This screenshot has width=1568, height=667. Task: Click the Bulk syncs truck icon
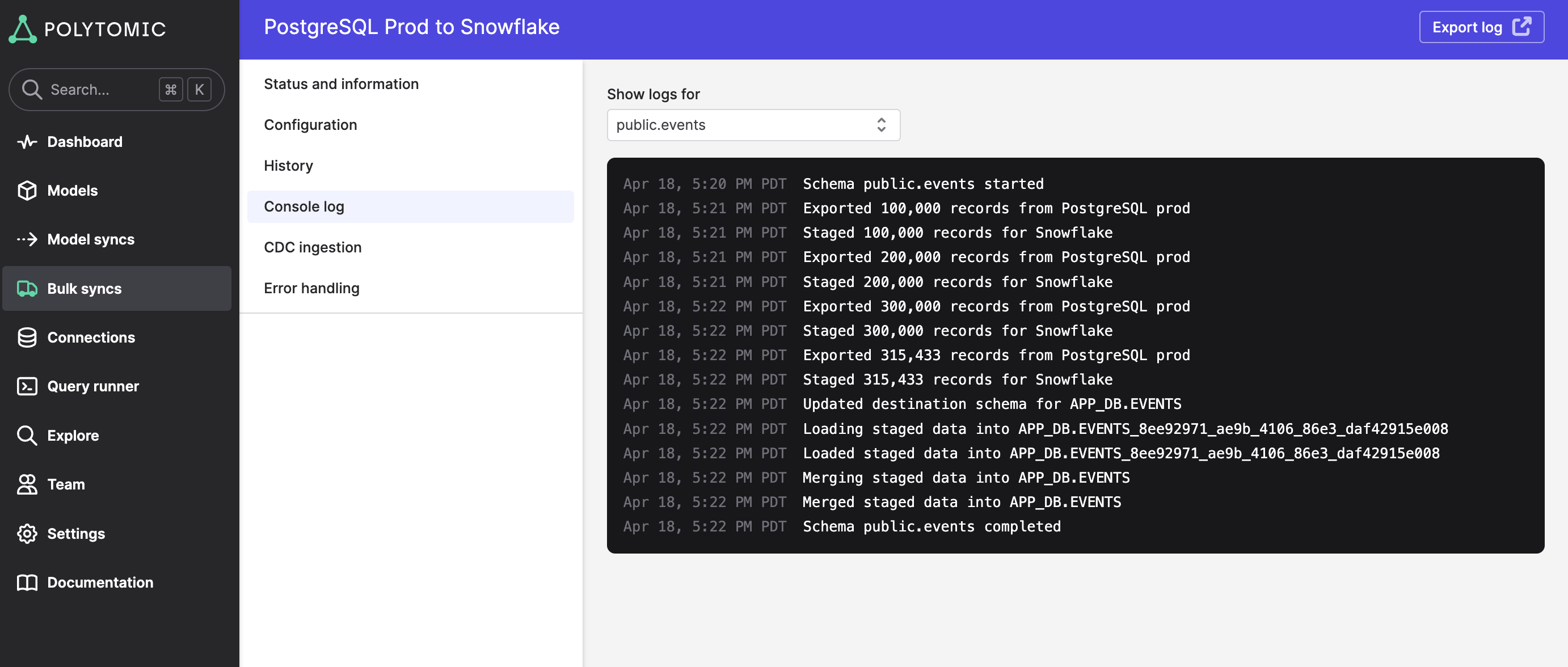27,289
